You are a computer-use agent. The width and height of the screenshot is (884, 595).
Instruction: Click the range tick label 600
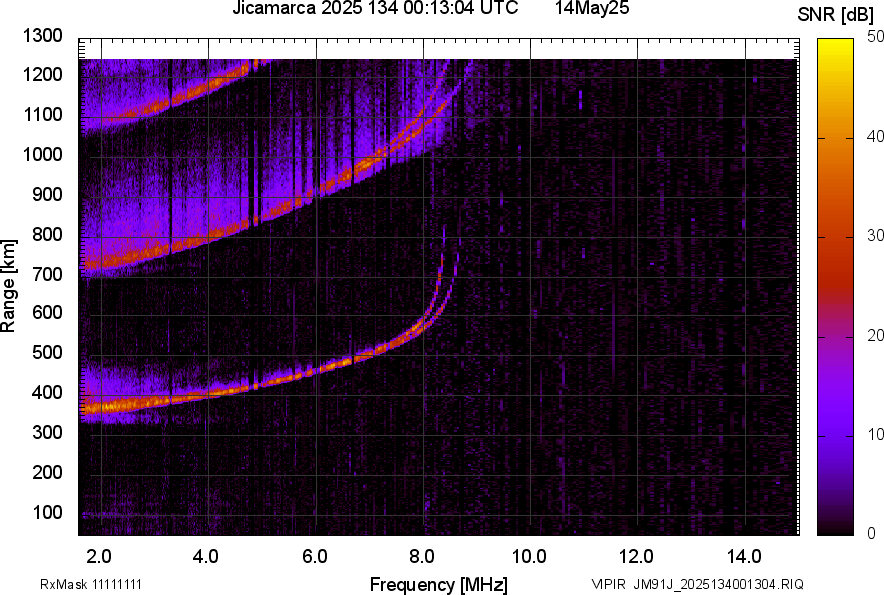tap(47, 312)
